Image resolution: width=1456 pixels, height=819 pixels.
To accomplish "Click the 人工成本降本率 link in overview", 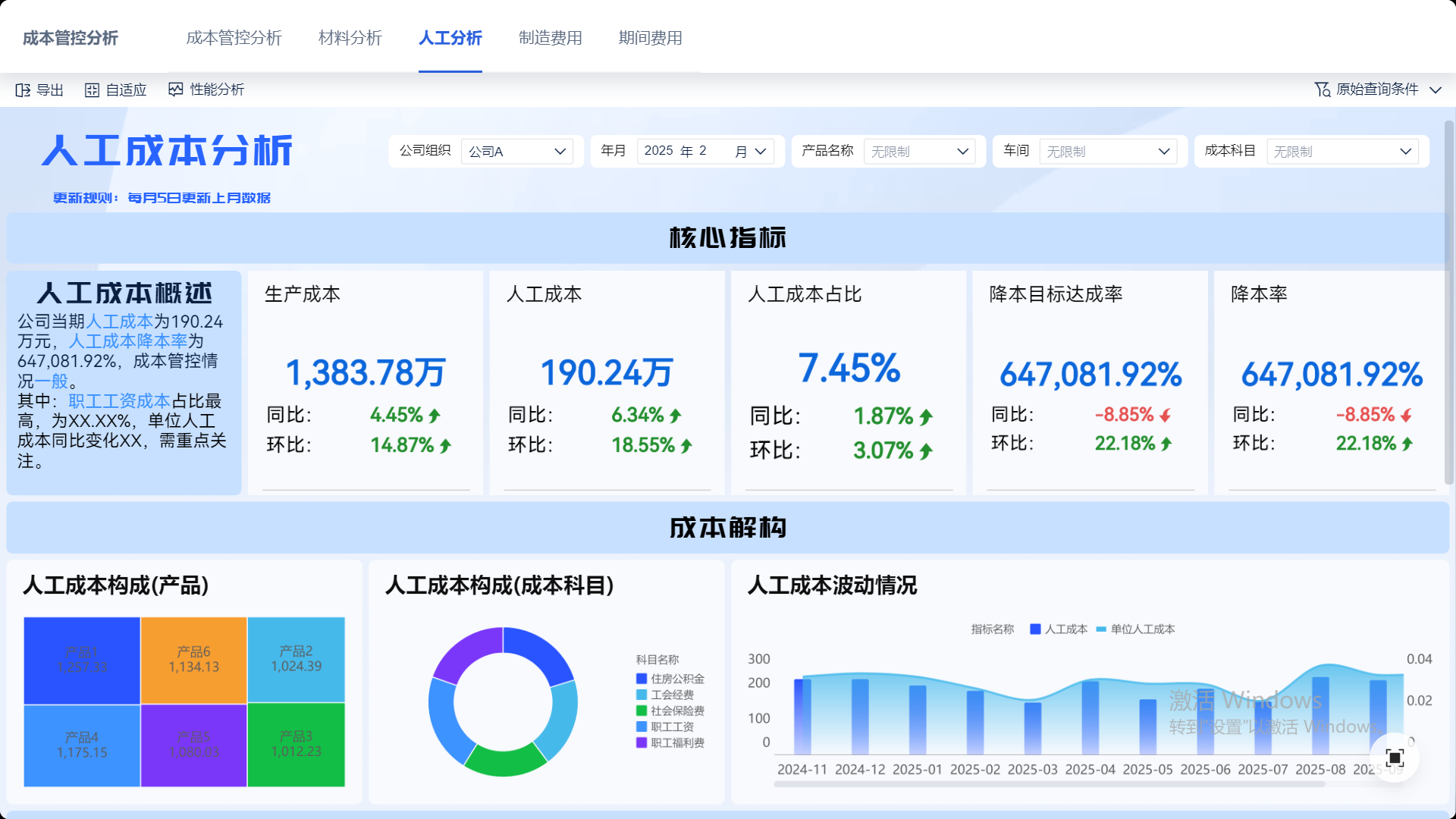I will pos(128,341).
